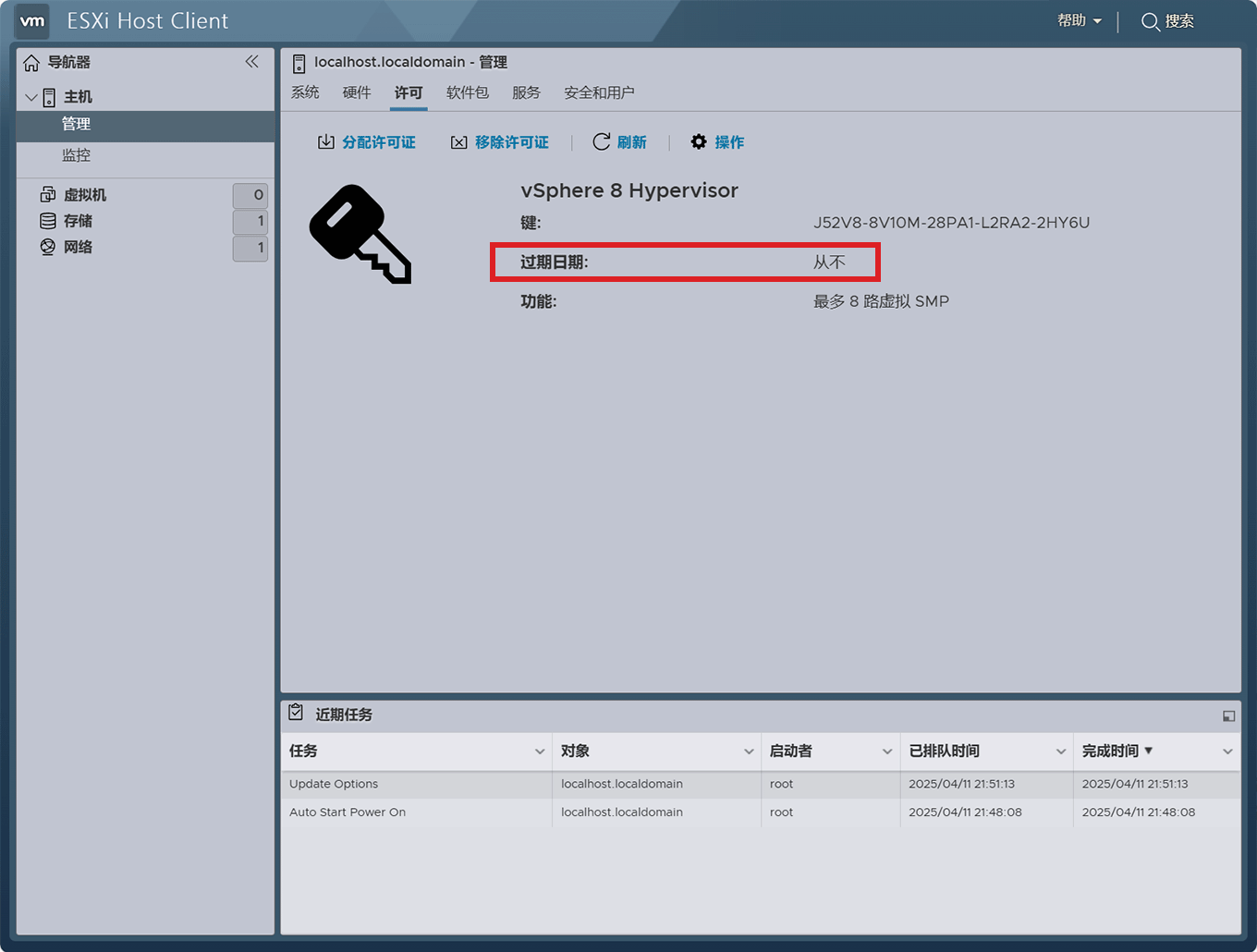Click the 存储 icon in the sidebar
The height and width of the screenshot is (952, 1257).
(47, 221)
